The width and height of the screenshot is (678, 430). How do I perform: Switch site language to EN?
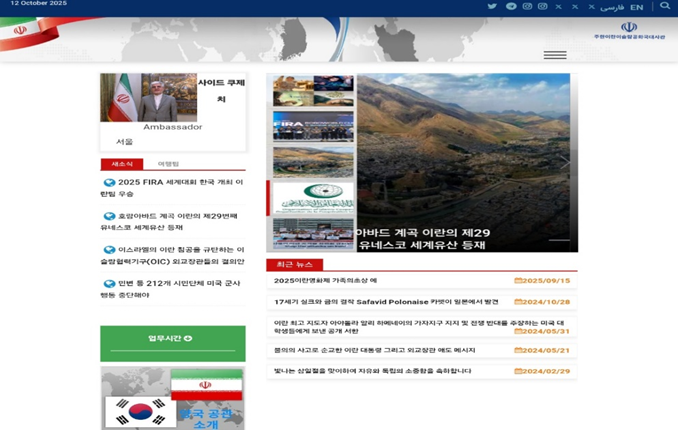[636, 7]
